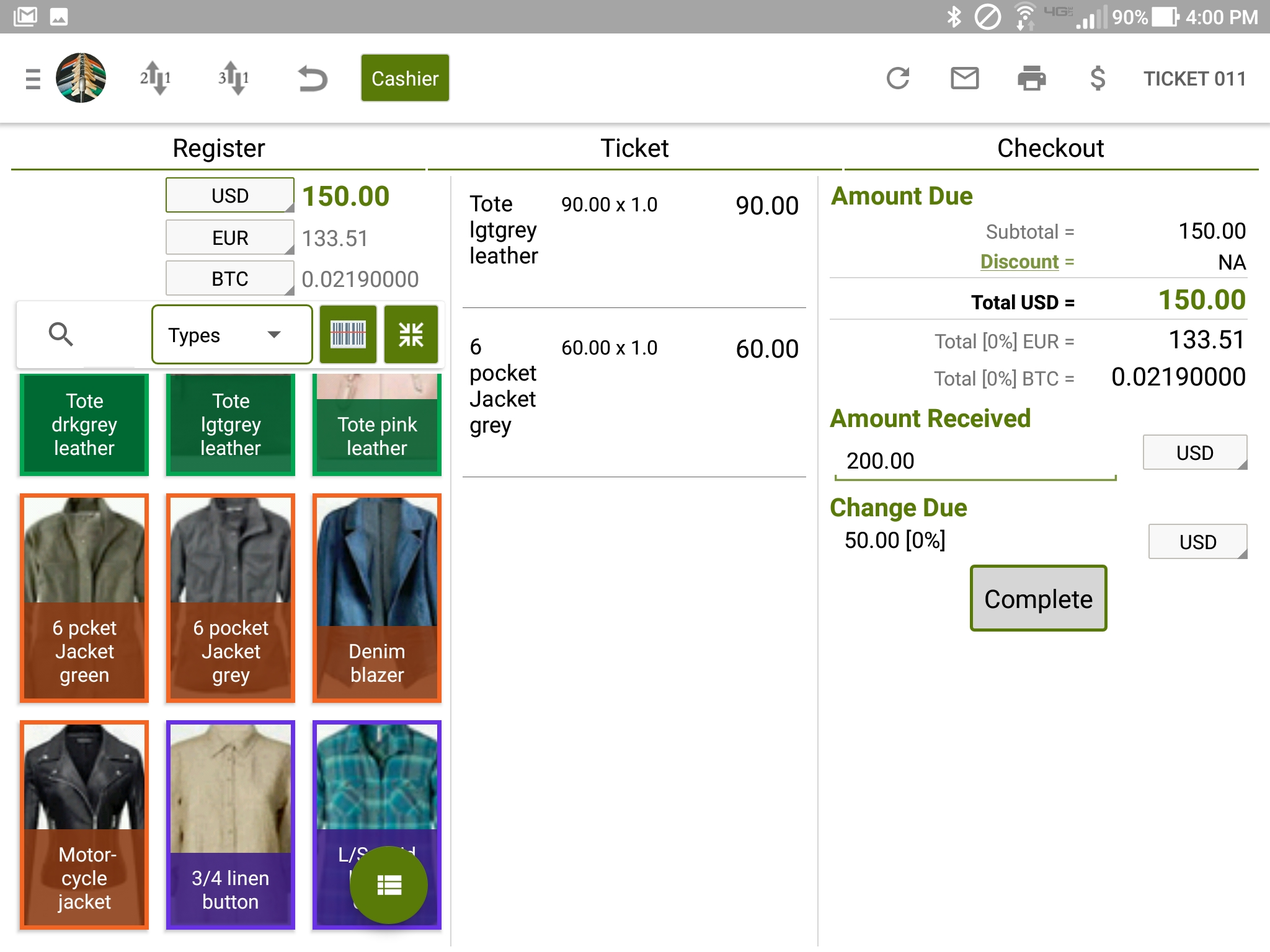Tap the dollar sign icon
Viewport: 1270px width, 952px height.
(x=1098, y=79)
